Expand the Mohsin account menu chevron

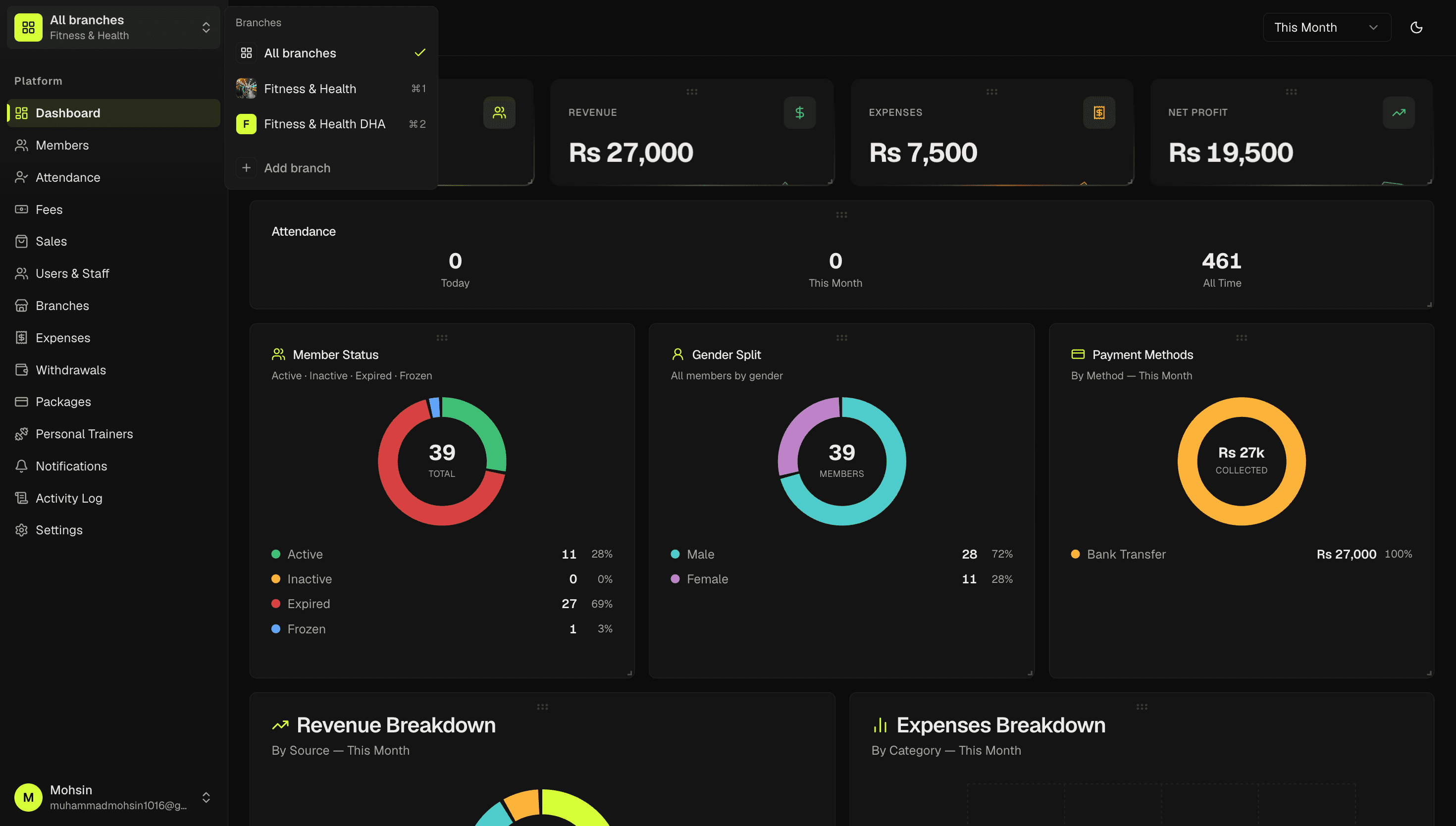pos(206,797)
